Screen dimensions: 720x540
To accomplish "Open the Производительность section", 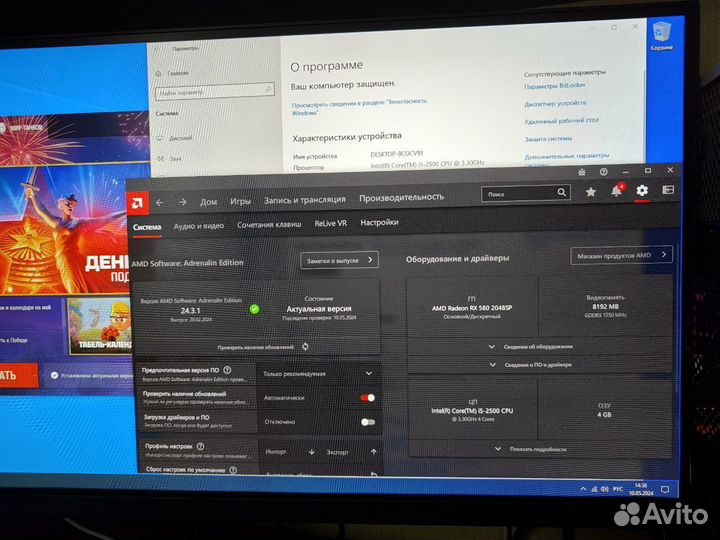I will coord(401,197).
